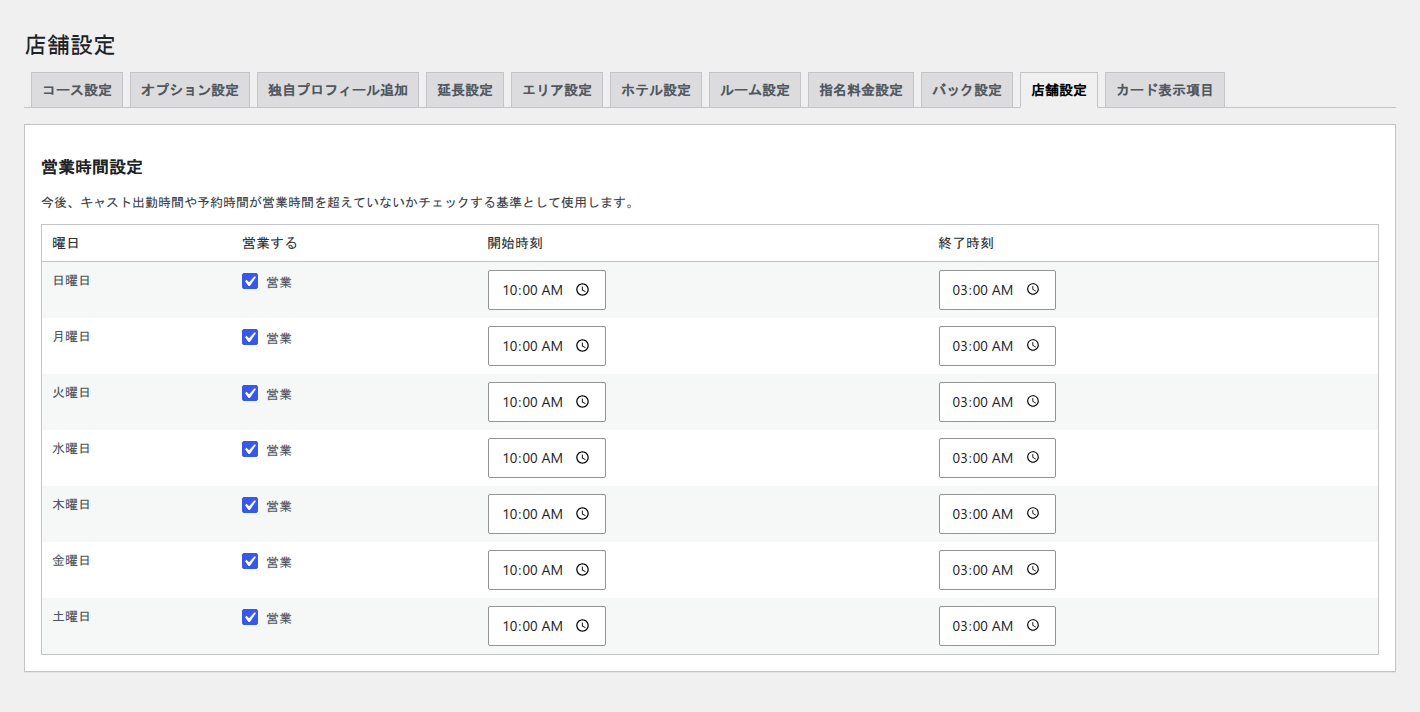The height and width of the screenshot is (712, 1420).
Task: Uncheck 営業 checkbox for 金曜日
Action: 250,561
